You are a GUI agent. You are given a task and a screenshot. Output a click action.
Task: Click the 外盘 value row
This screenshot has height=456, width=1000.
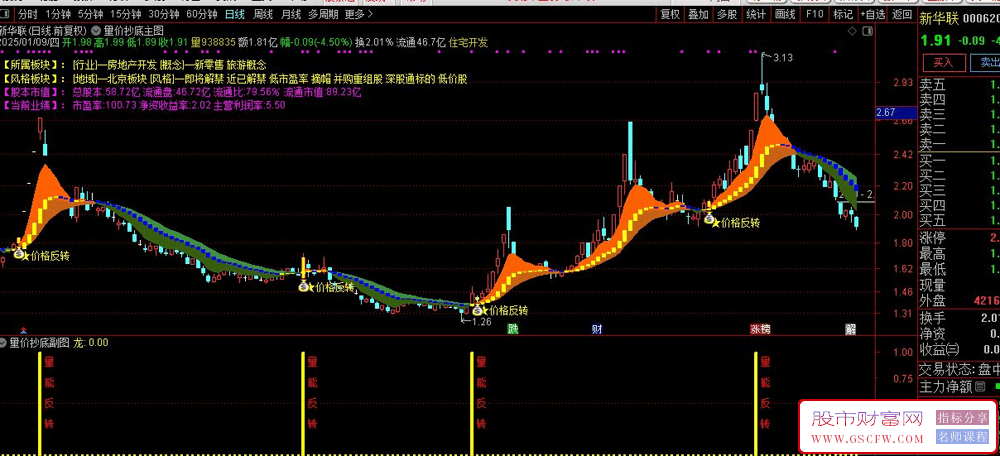tap(959, 300)
